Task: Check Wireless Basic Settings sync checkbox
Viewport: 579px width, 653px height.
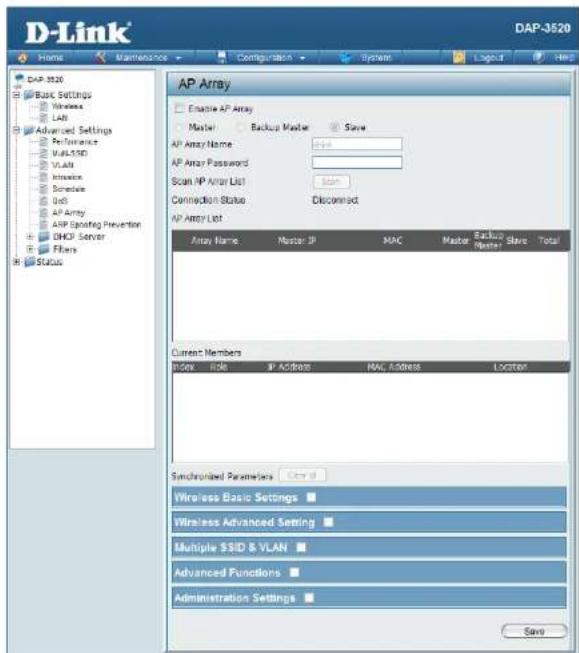Action: click(311, 497)
